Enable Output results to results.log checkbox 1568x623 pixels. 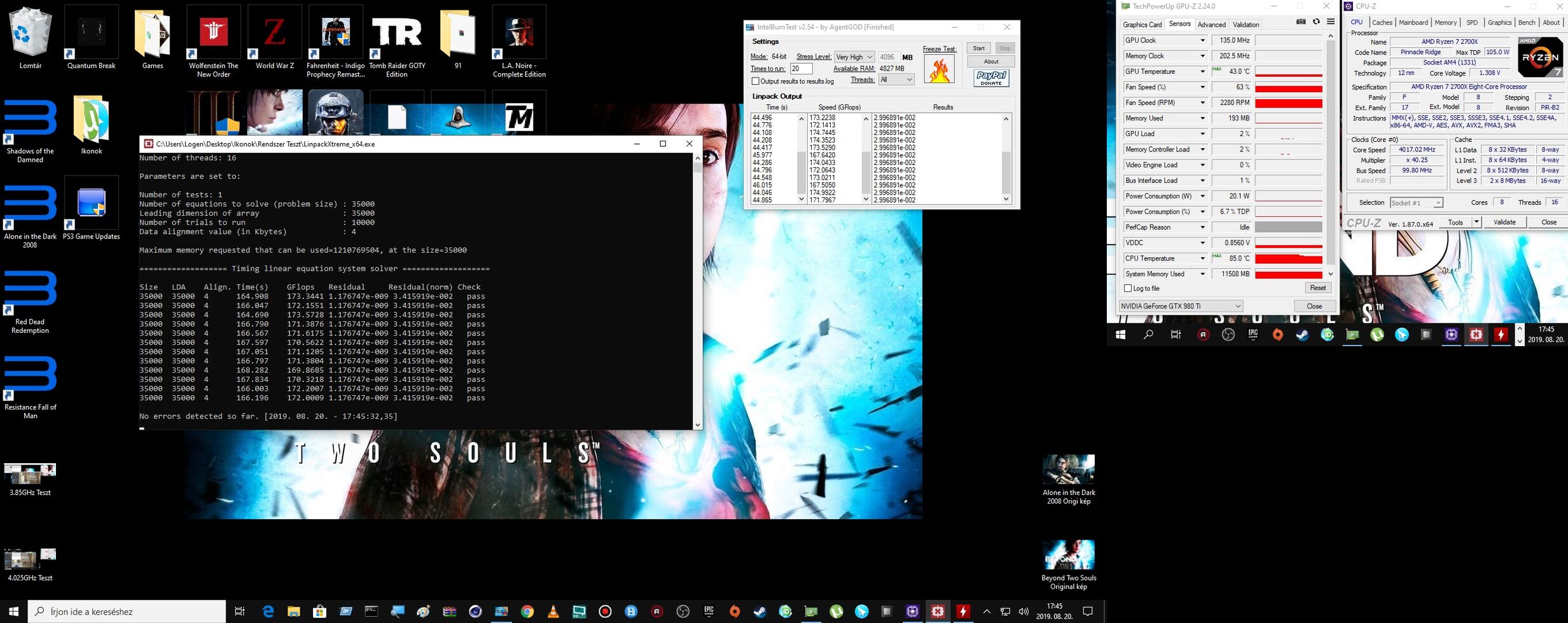[755, 81]
